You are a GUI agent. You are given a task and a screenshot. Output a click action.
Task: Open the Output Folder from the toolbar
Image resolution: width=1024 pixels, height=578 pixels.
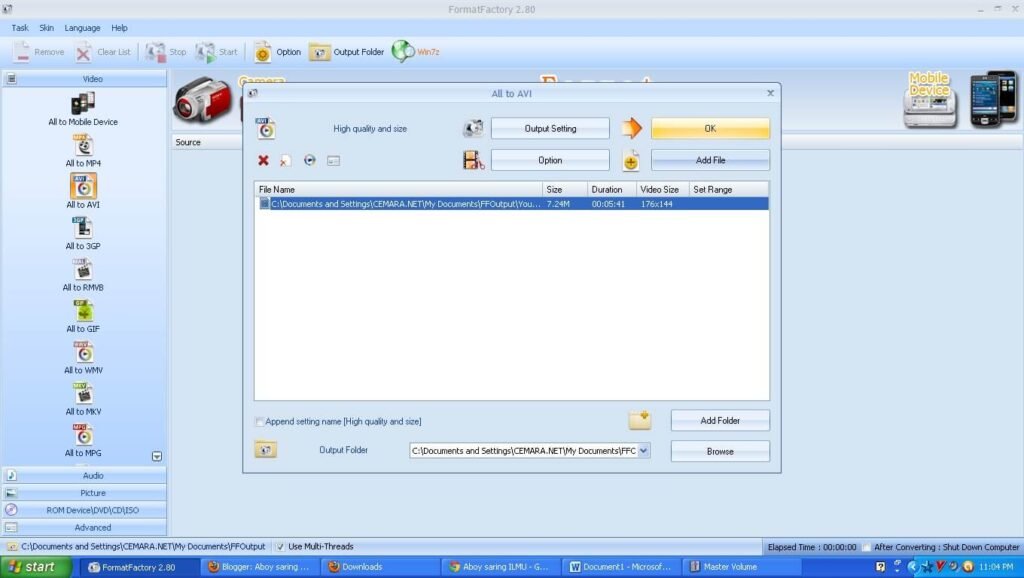click(347, 52)
